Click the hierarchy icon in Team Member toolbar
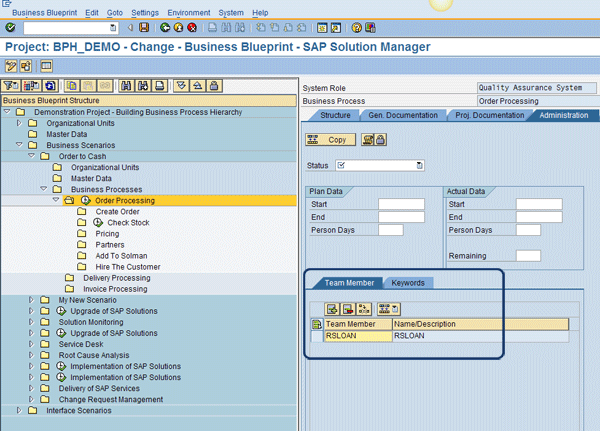 click(364, 309)
